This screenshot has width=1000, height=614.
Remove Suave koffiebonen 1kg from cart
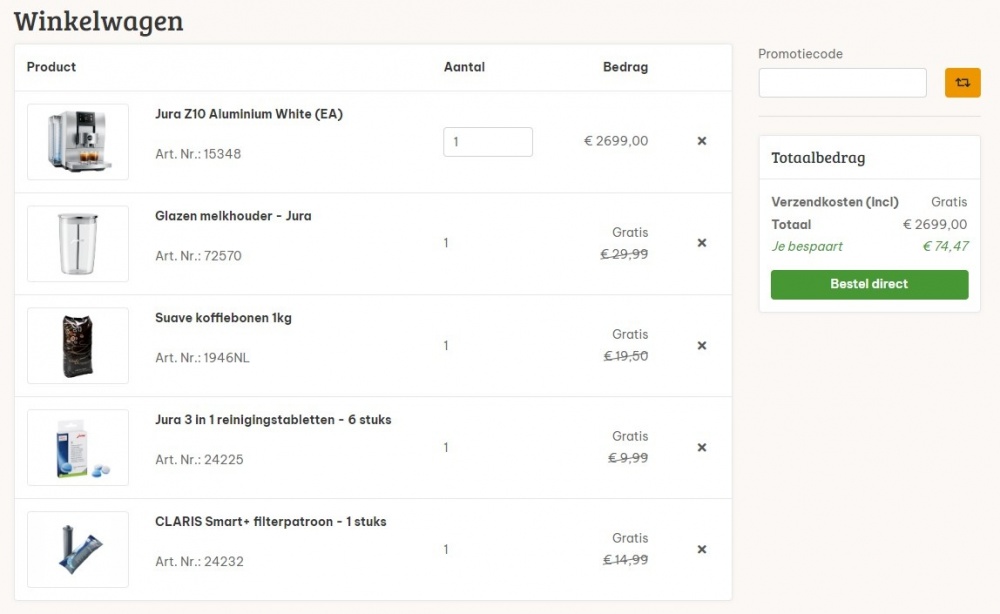pyautogui.click(x=702, y=346)
